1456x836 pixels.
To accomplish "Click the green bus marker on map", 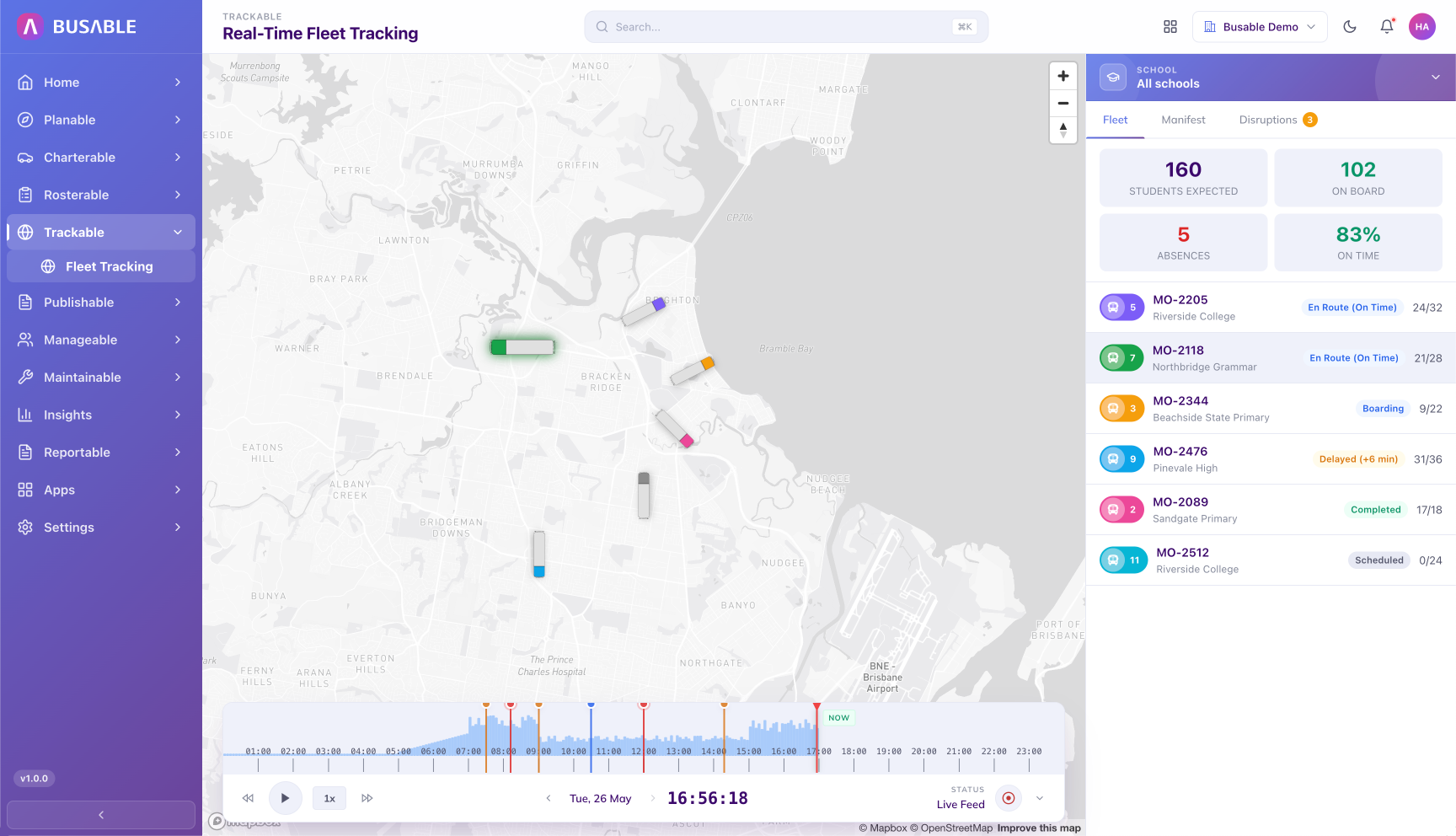I will coord(522,347).
